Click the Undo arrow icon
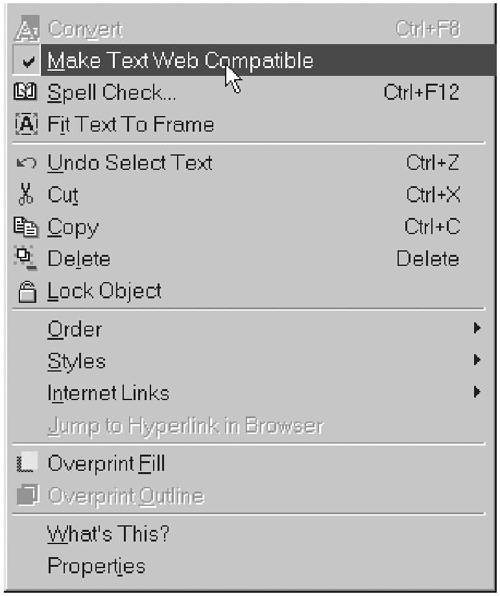The width and height of the screenshot is (500, 596). click(x=27, y=163)
